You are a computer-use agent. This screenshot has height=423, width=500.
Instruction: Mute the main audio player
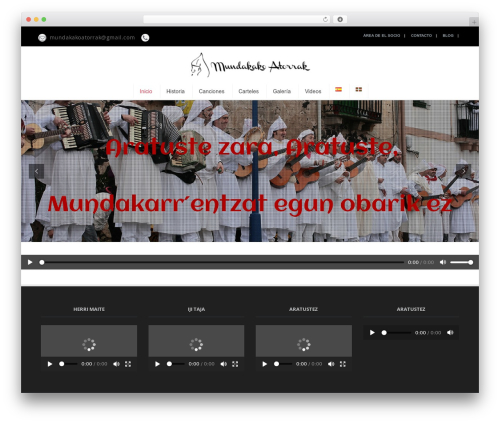pos(443,262)
